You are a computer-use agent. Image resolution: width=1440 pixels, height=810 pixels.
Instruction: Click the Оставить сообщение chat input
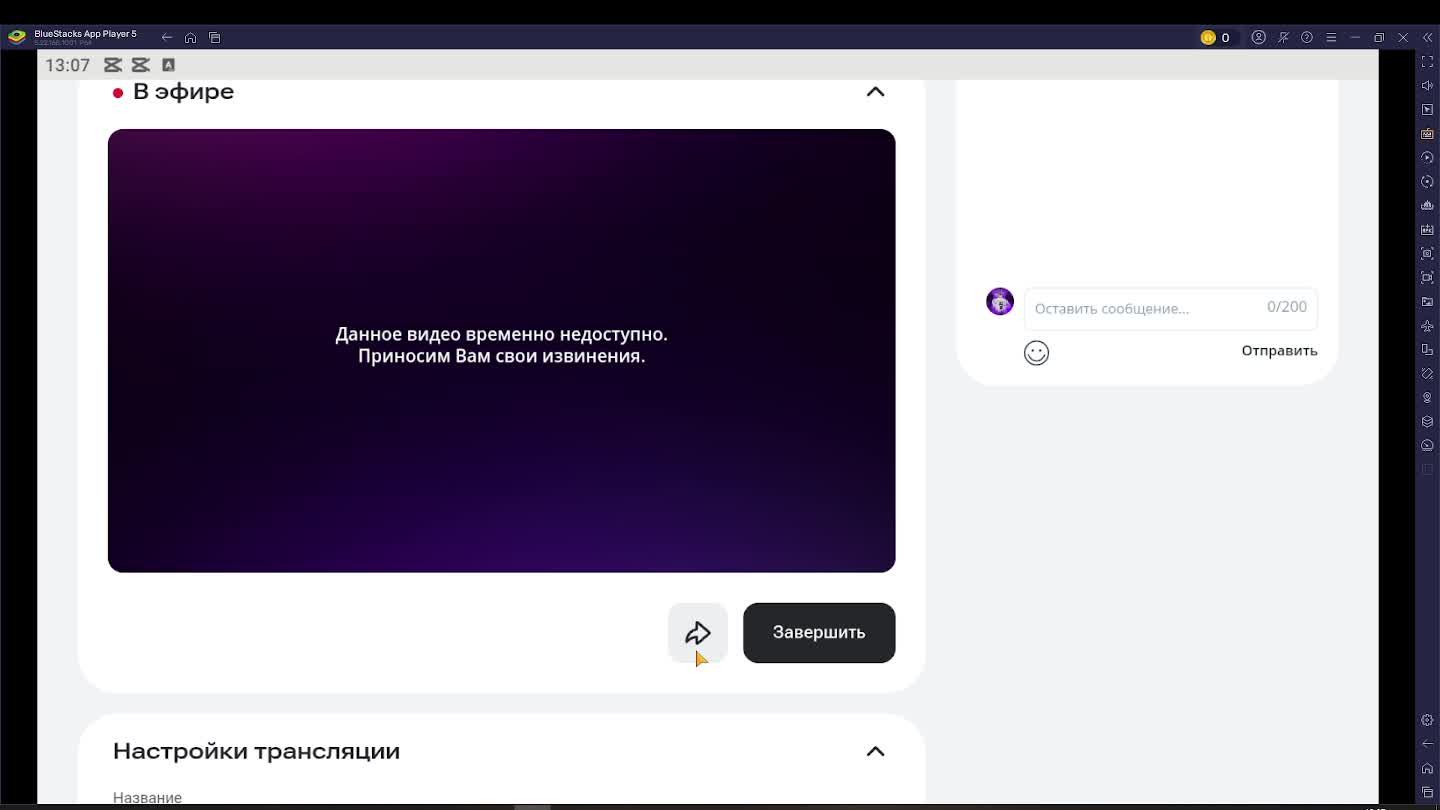(1170, 308)
